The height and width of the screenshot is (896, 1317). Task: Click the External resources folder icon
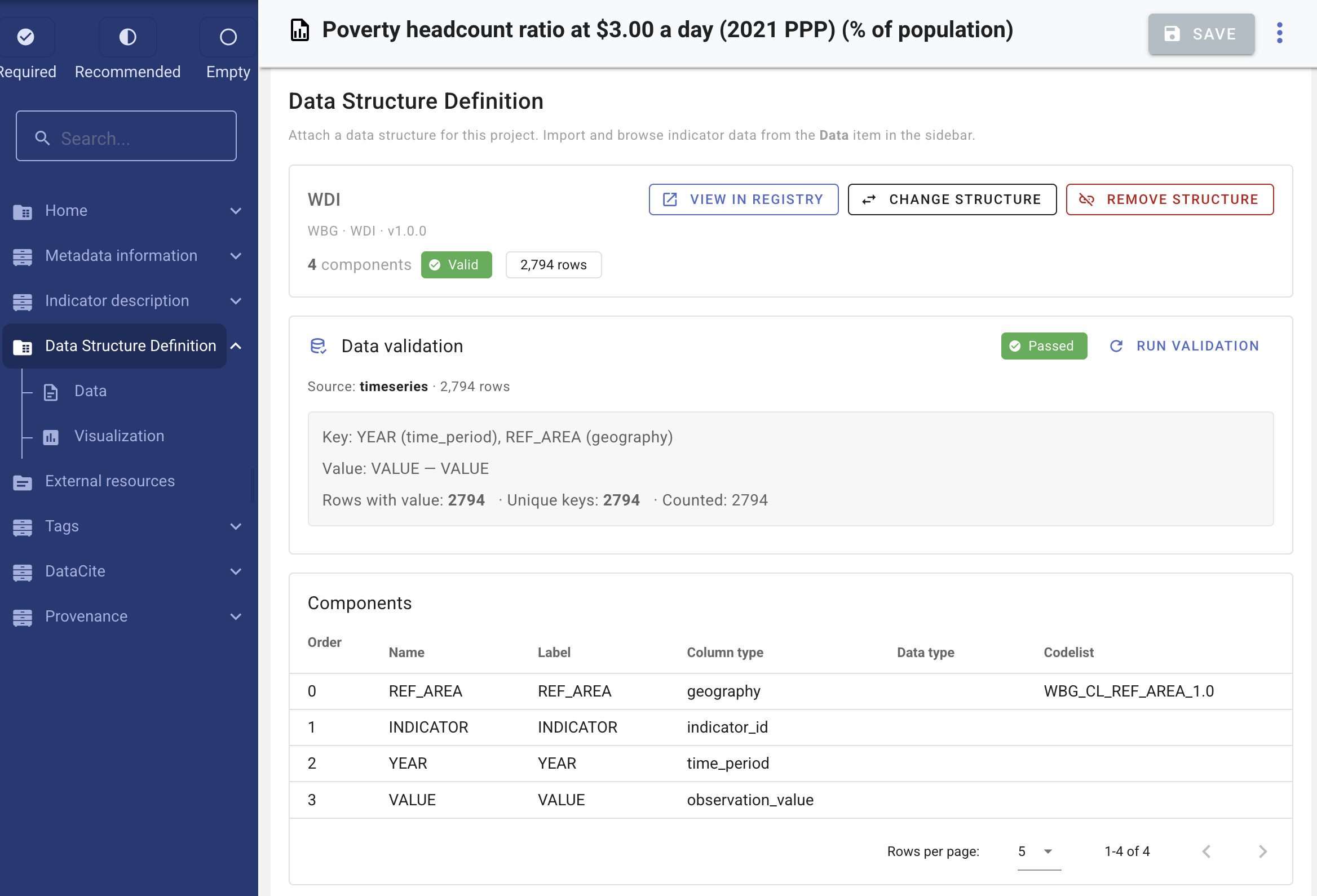(23, 482)
